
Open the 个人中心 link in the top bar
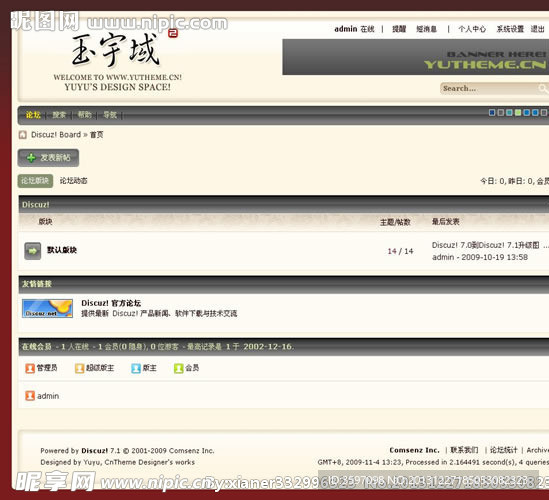(x=472, y=29)
